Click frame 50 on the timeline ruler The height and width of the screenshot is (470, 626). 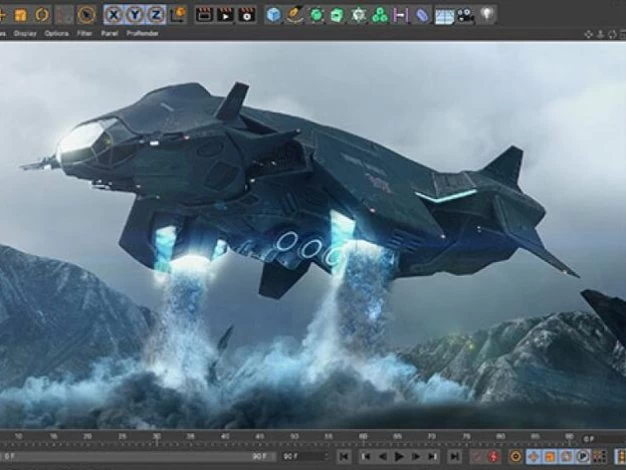293,437
